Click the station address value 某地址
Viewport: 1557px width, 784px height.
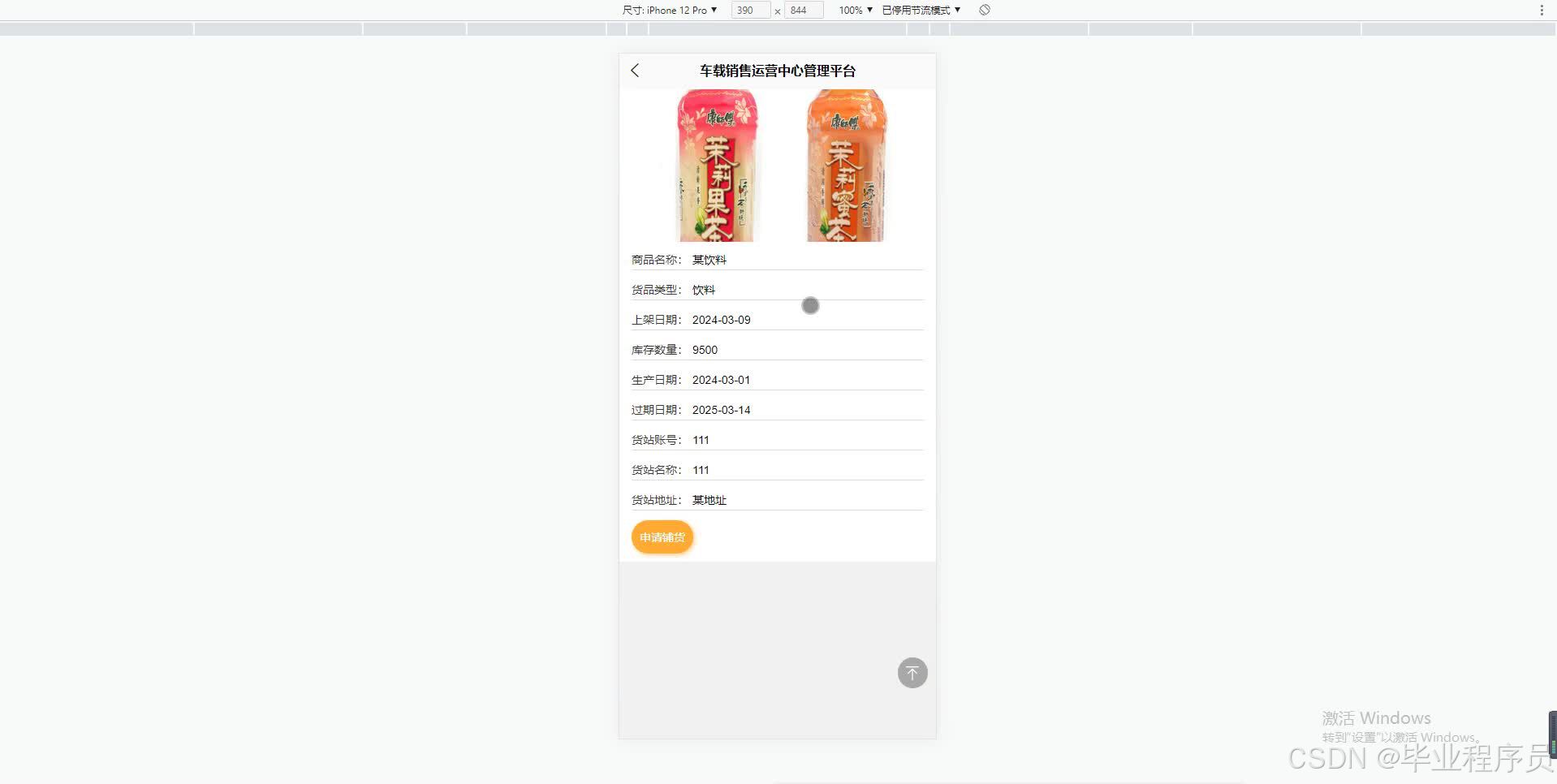[x=709, y=500]
